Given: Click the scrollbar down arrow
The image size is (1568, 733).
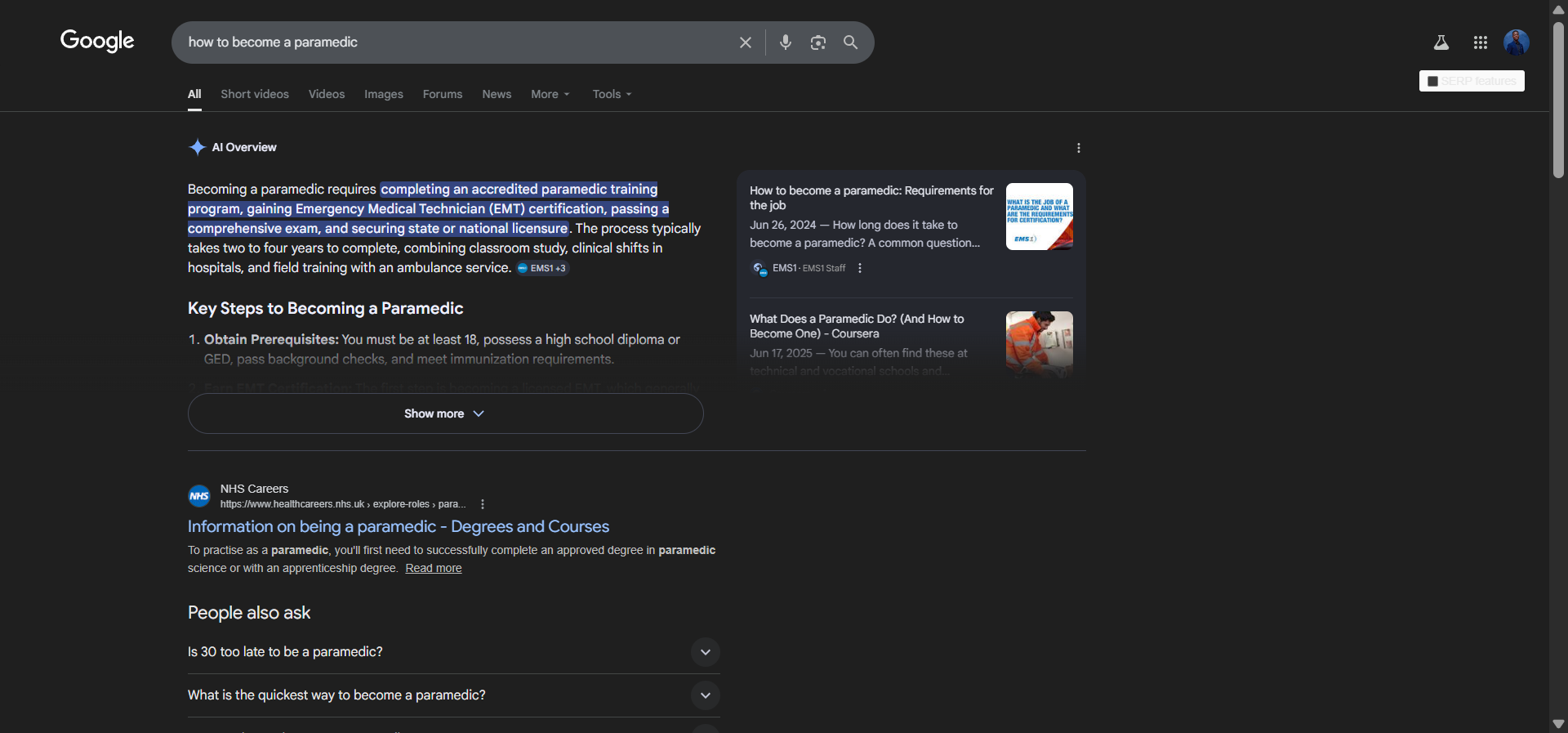Looking at the screenshot, I should [x=1558, y=724].
